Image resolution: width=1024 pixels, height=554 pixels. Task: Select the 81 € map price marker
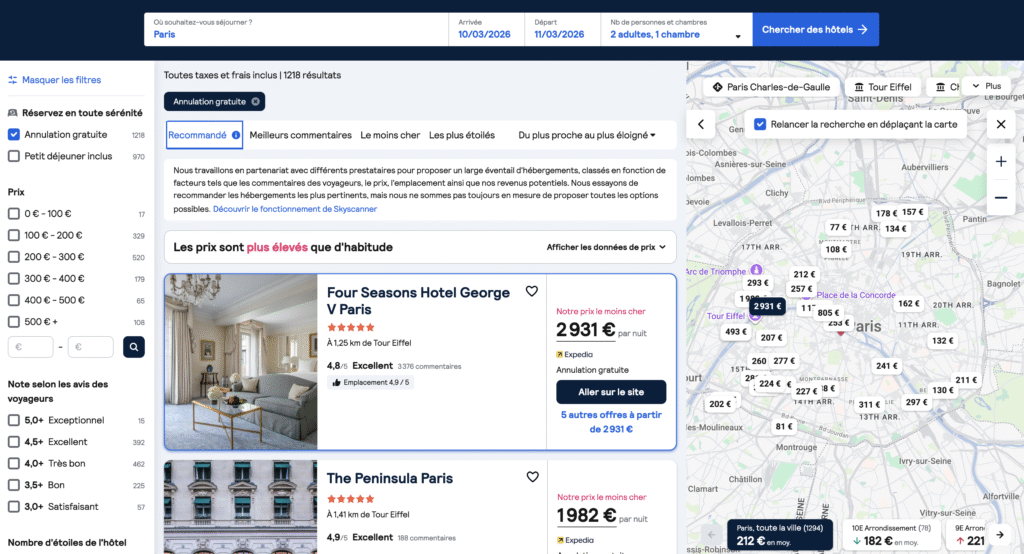pyautogui.click(x=784, y=427)
